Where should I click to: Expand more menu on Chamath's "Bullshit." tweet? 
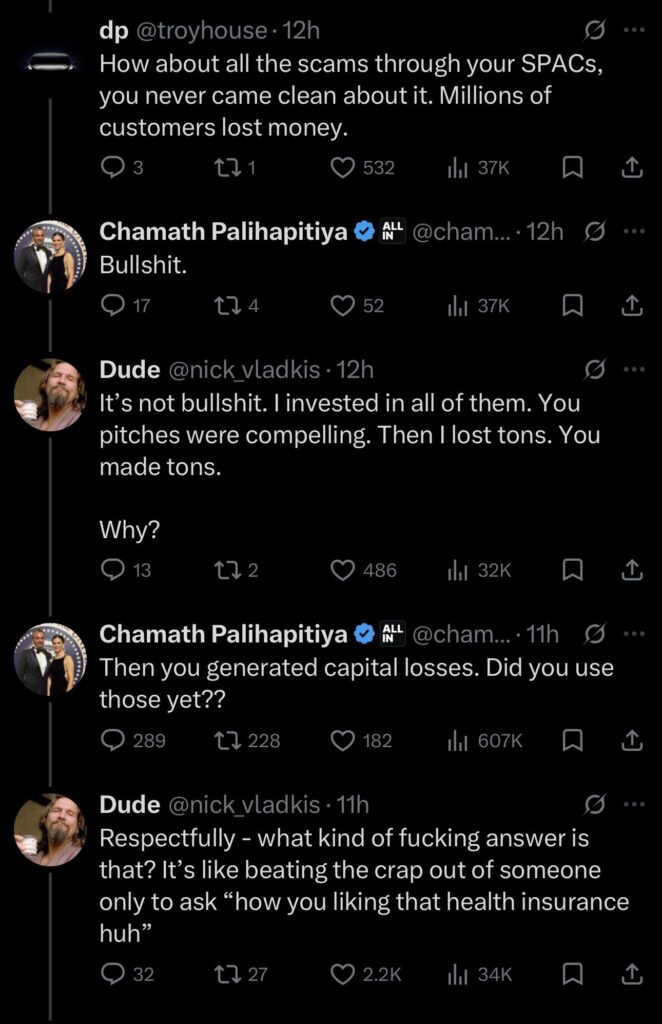tap(632, 232)
